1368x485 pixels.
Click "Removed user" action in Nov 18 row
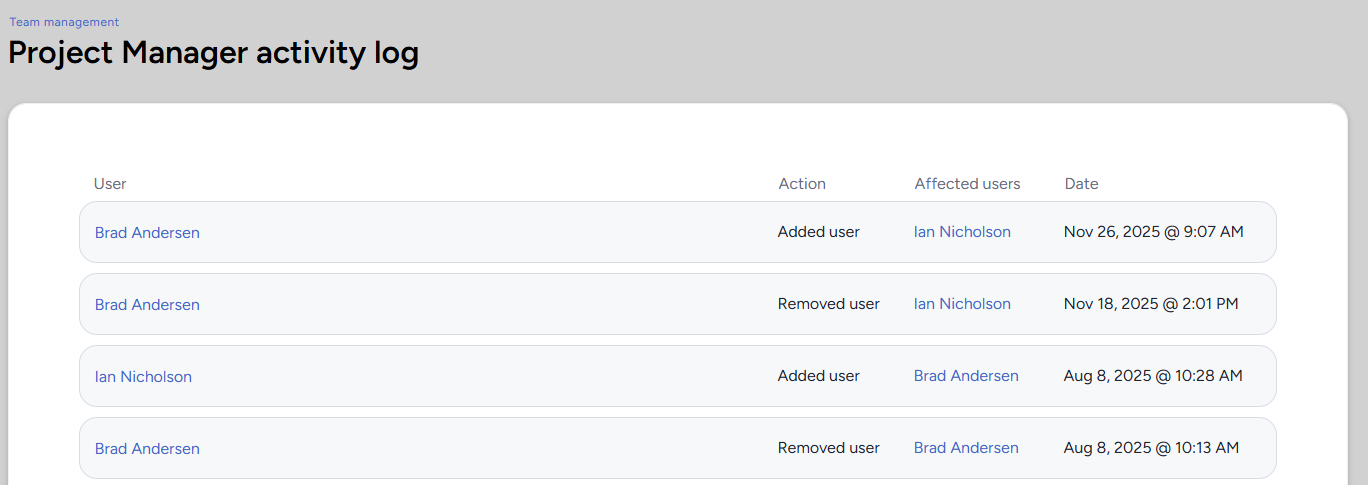828,304
